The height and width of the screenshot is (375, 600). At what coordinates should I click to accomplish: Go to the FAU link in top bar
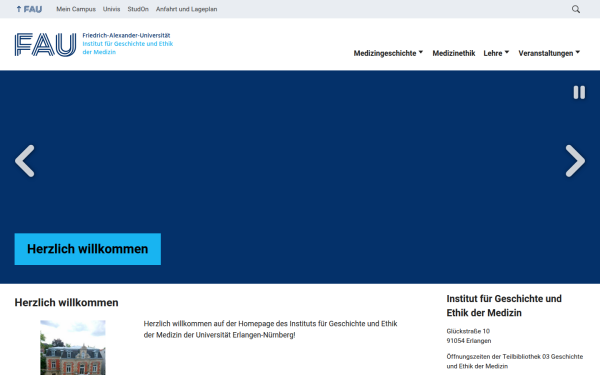(29, 9)
